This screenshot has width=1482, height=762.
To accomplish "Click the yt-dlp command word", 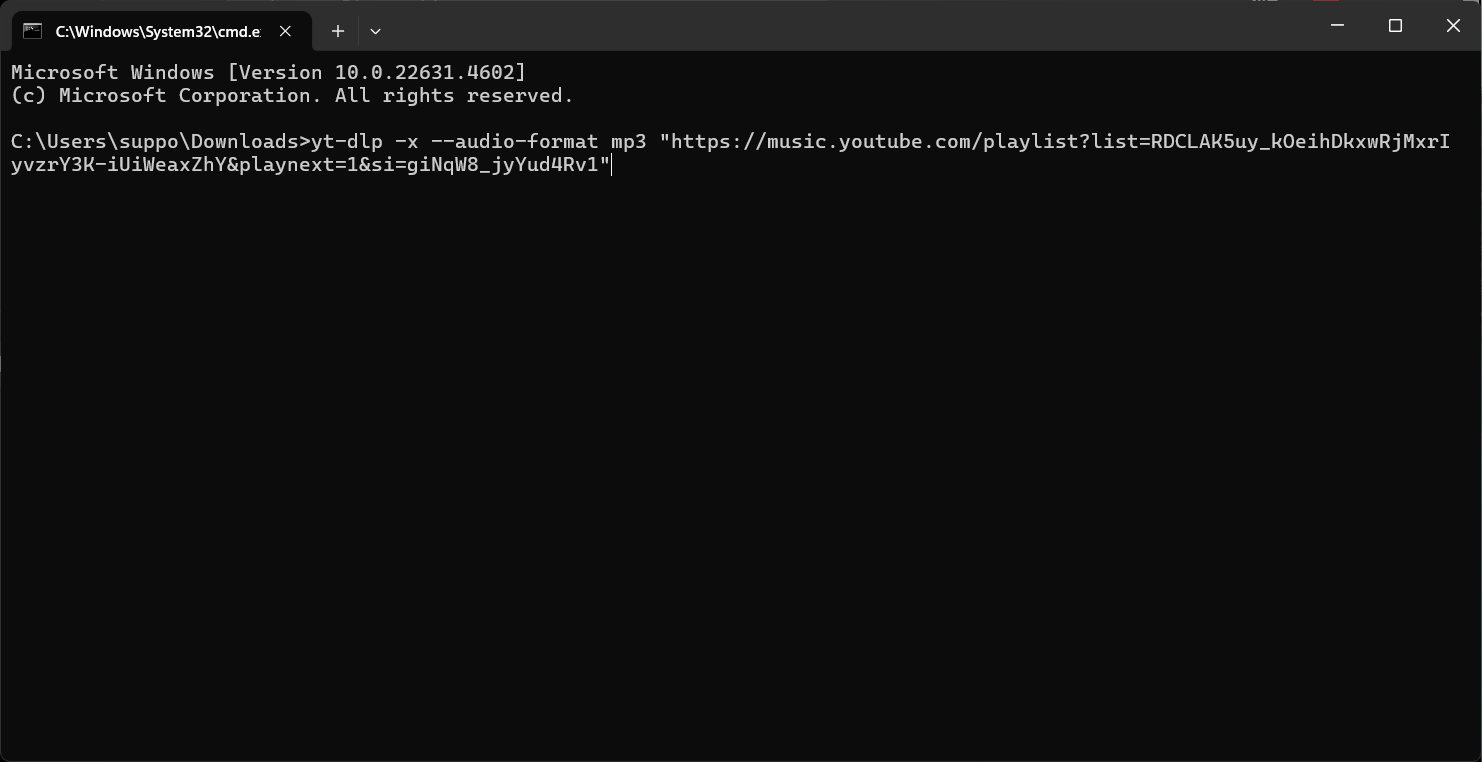I will [x=347, y=142].
